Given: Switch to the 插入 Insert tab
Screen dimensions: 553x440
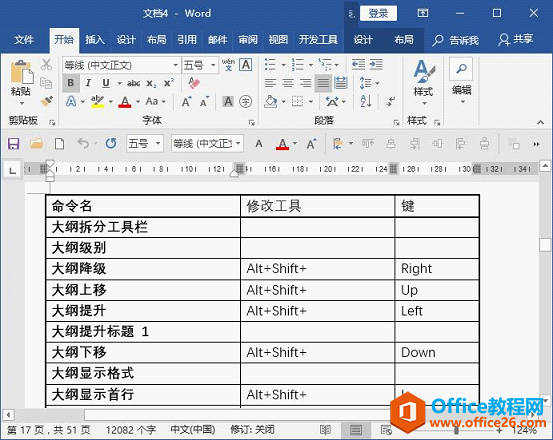Looking at the screenshot, I should pyautogui.click(x=95, y=39).
